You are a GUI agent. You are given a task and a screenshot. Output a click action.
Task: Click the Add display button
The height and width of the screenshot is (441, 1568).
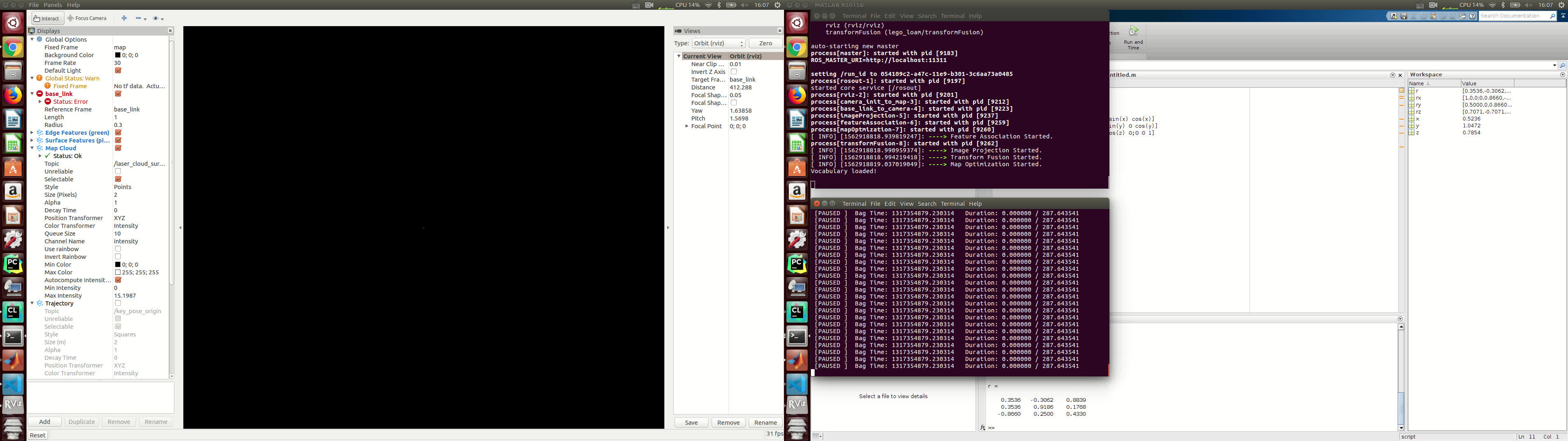(x=45, y=421)
